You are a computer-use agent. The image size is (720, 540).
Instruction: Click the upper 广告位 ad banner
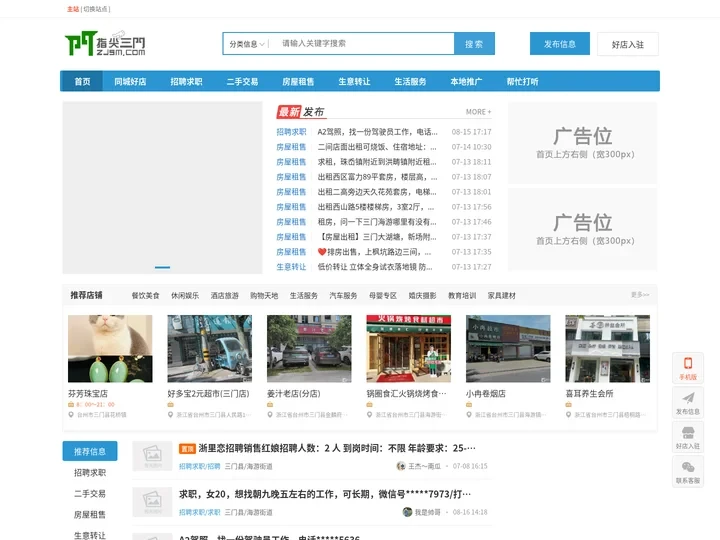[583, 143]
